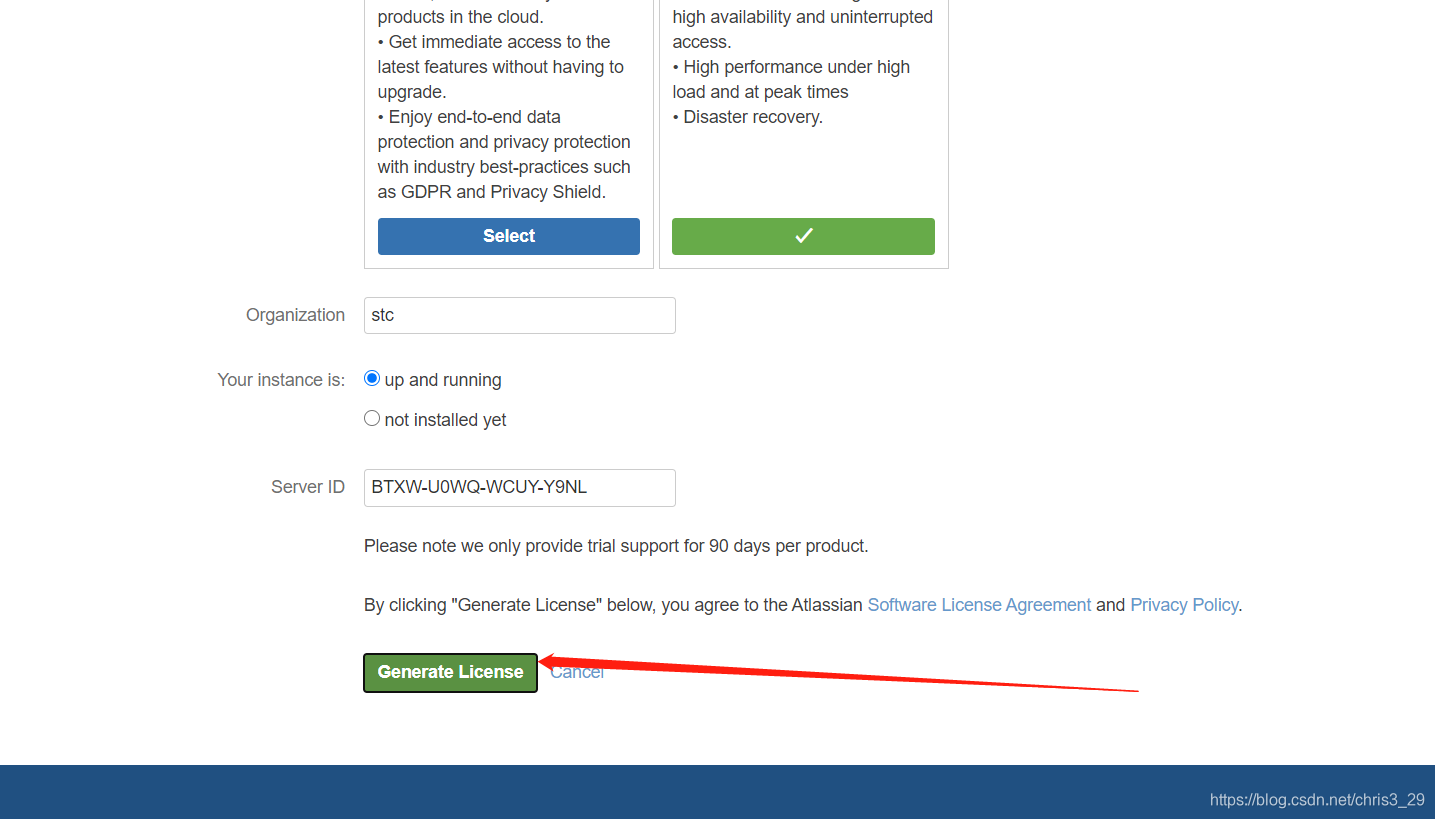Click the "not installed yet" label text
This screenshot has height=819, width=1435.
[x=445, y=420]
